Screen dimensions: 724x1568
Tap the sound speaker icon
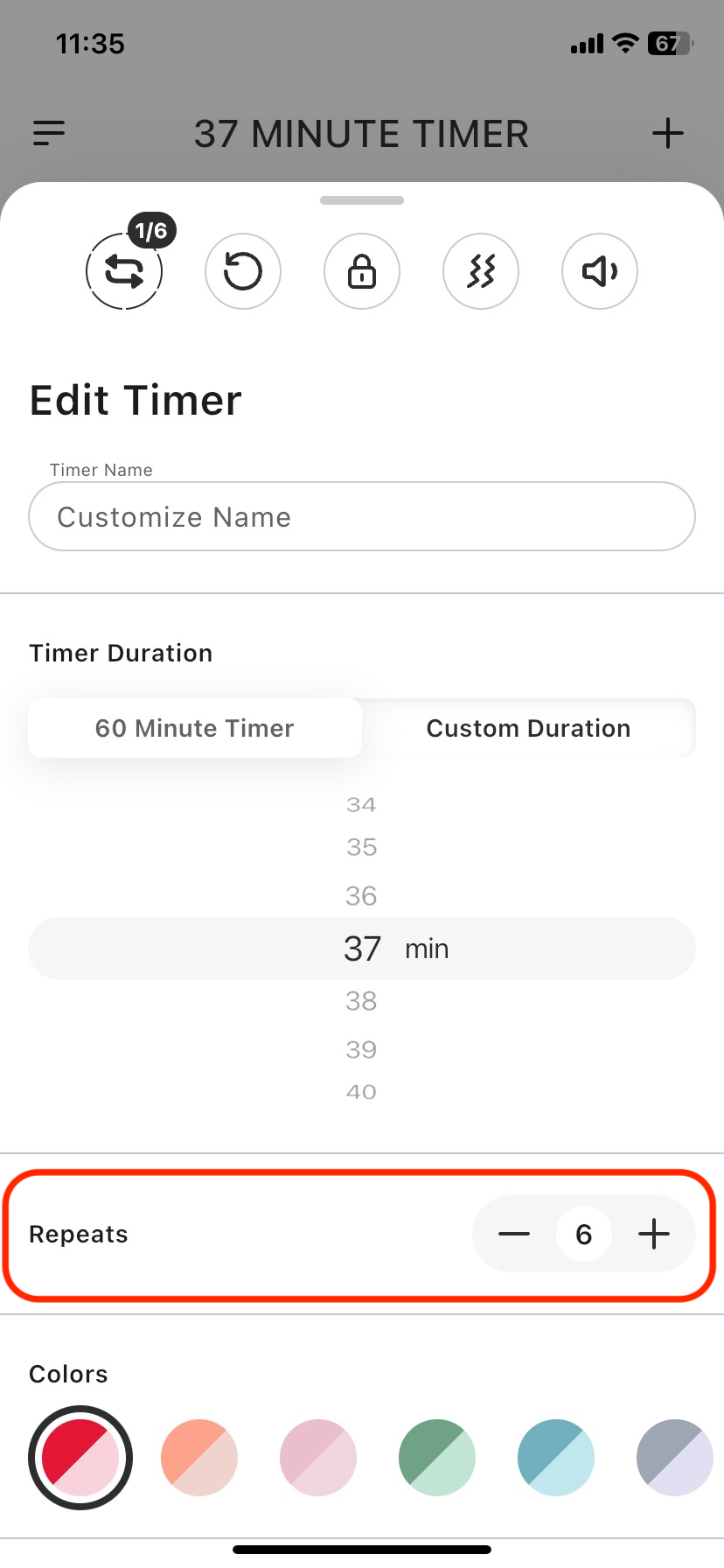tap(600, 271)
